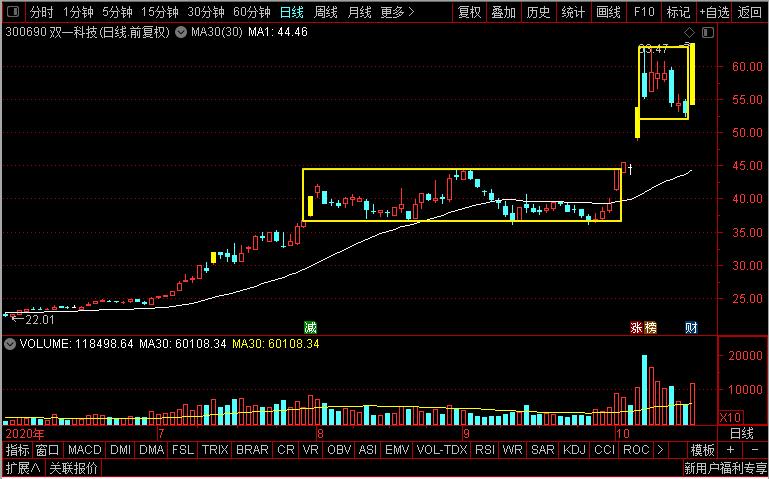Click the blue 财 event marker
Viewport: 770px width, 479px height.
(691, 327)
